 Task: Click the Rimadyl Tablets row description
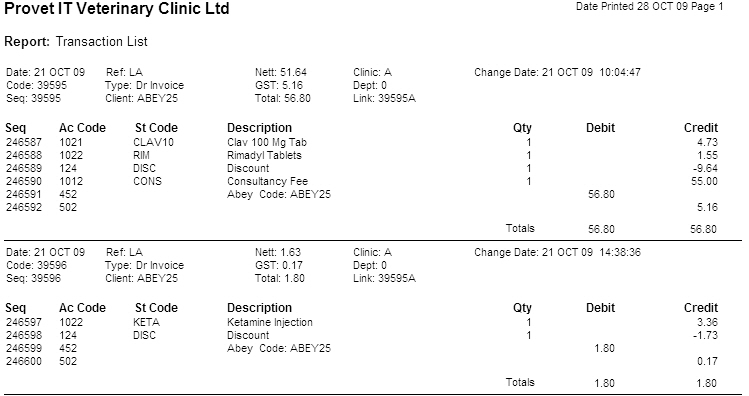coord(265,155)
